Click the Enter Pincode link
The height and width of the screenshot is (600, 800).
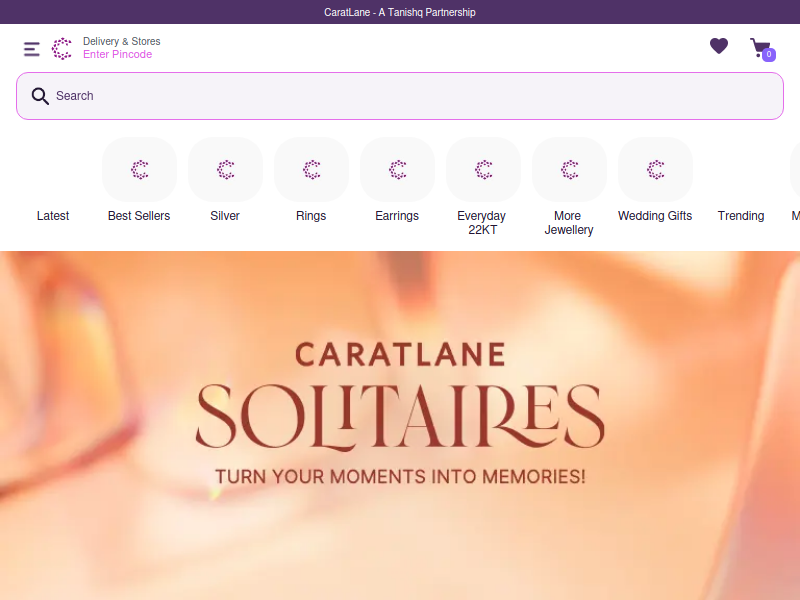click(x=117, y=54)
